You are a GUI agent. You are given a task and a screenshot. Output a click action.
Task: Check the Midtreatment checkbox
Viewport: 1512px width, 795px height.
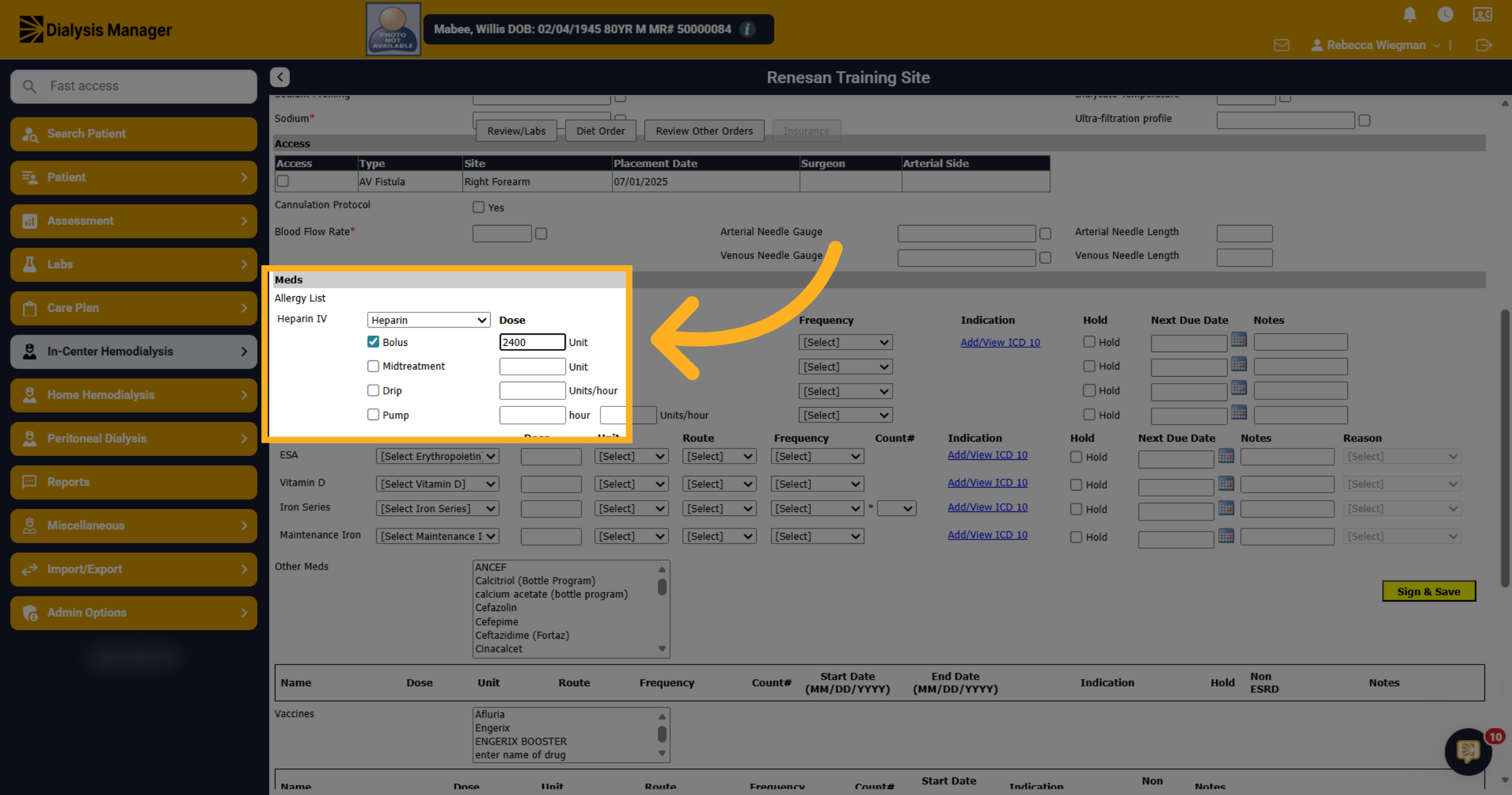[x=373, y=366]
